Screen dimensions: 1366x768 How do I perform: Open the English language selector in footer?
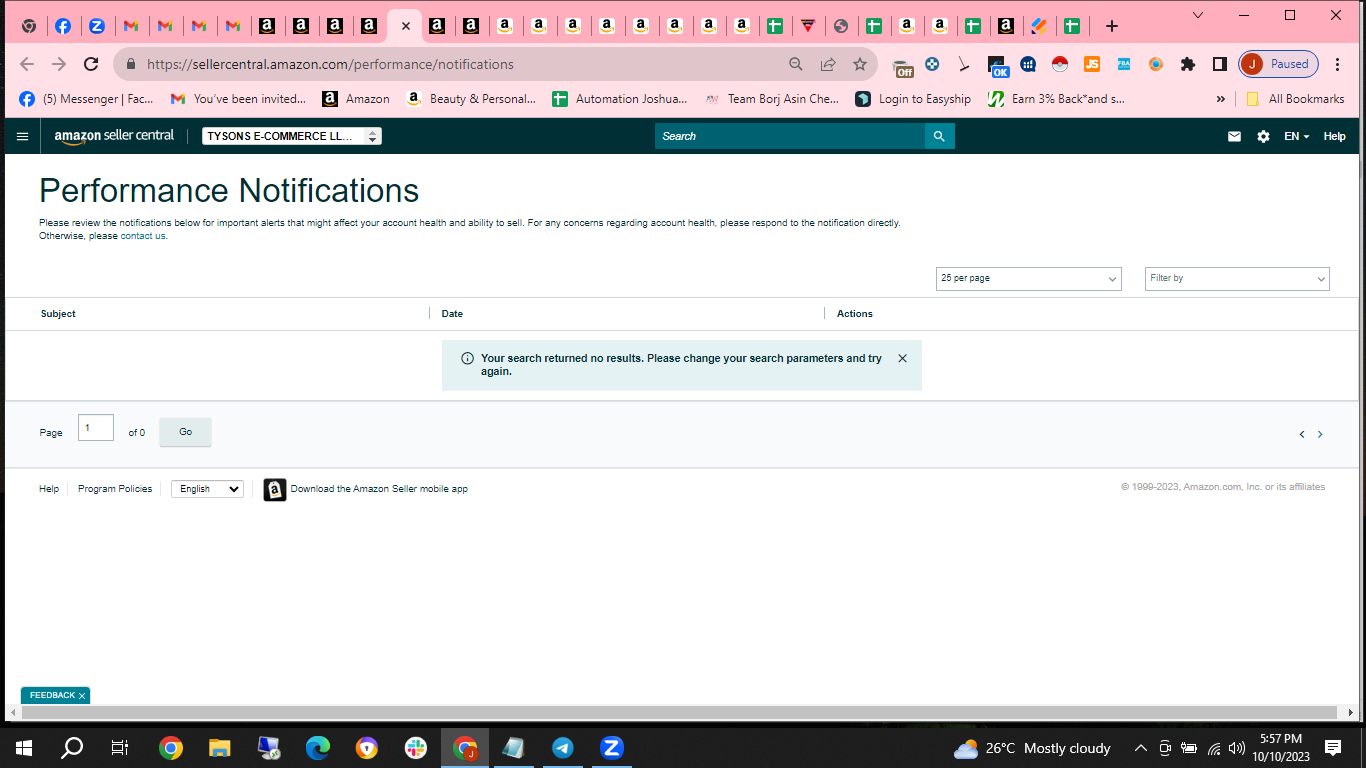207,489
